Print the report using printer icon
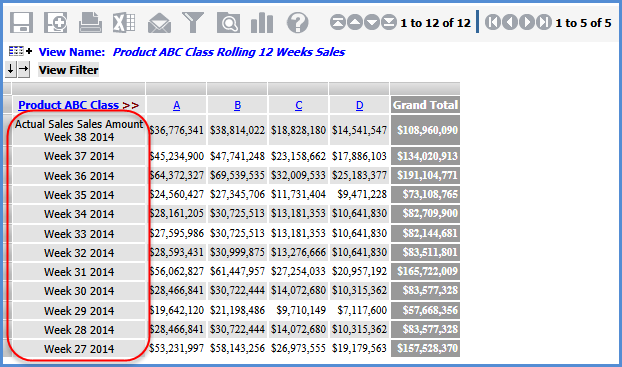The height and width of the screenshot is (367, 622). tap(90, 22)
